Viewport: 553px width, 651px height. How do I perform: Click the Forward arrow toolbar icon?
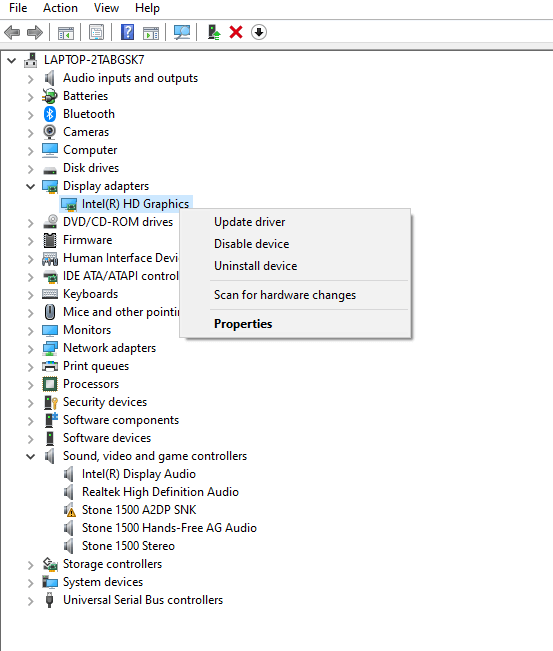click(x=35, y=32)
